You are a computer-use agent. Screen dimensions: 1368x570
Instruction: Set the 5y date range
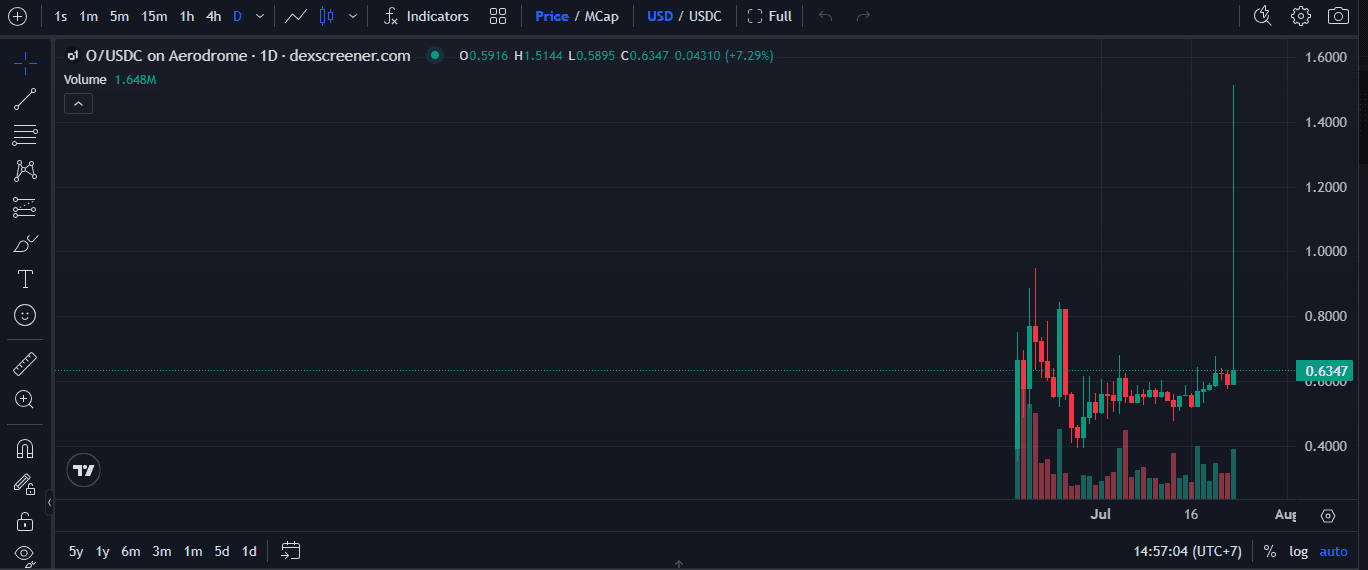(x=76, y=551)
